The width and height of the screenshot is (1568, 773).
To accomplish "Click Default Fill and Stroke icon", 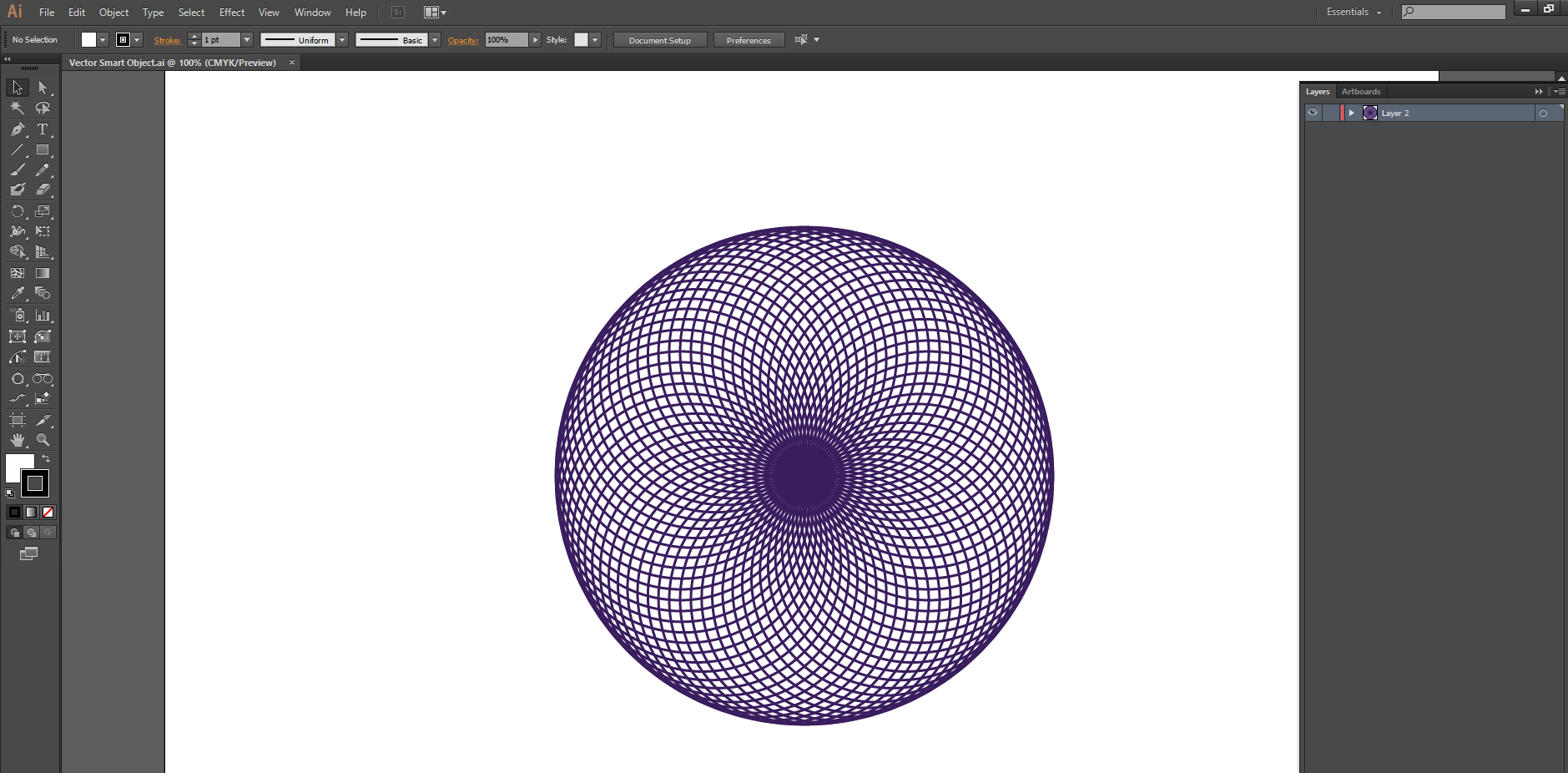I will point(10,493).
